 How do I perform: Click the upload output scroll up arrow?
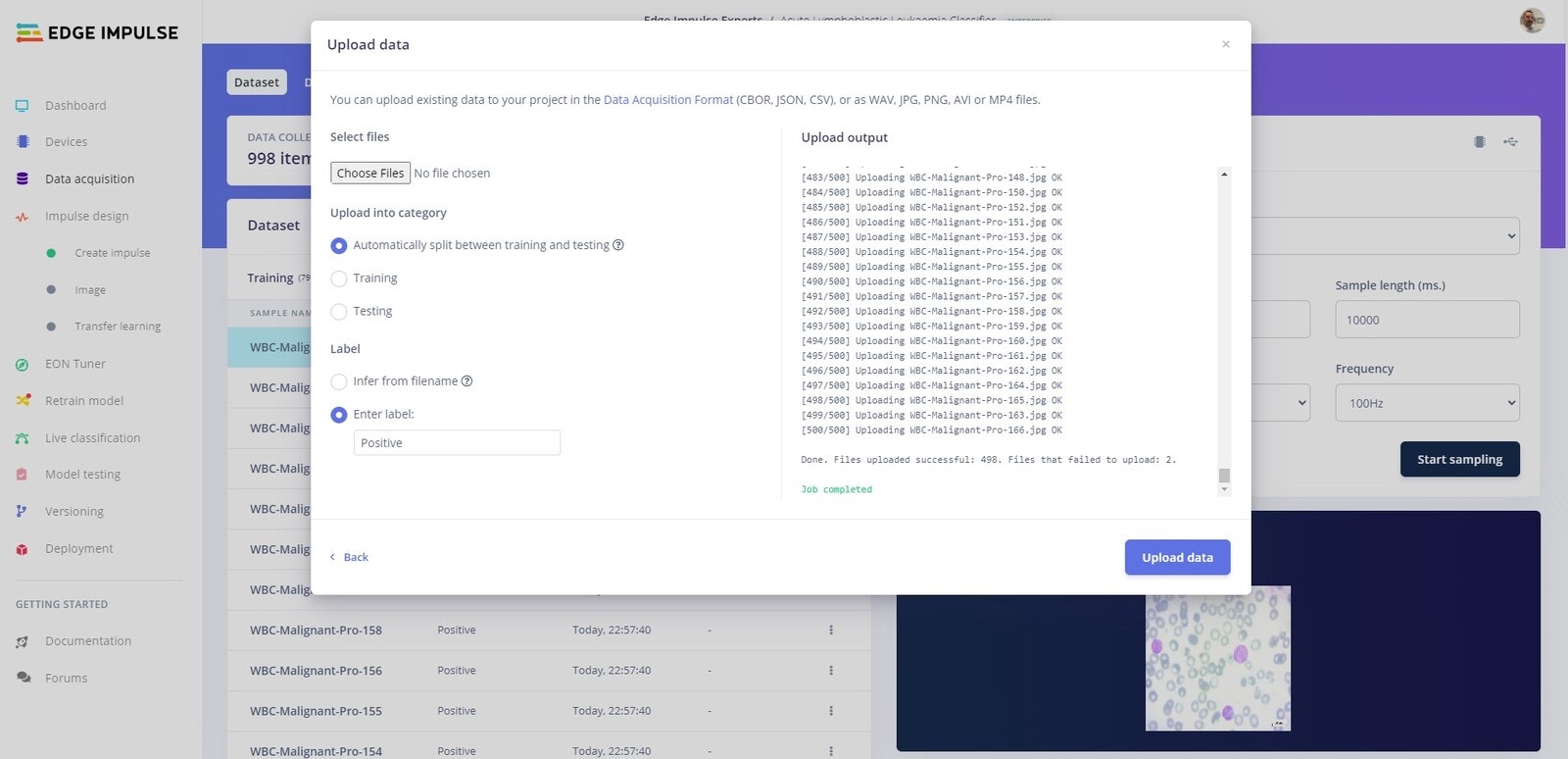1224,175
